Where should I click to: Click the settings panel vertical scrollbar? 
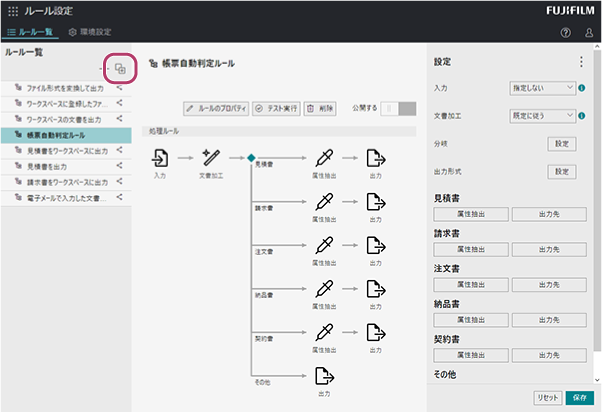[597, 200]
